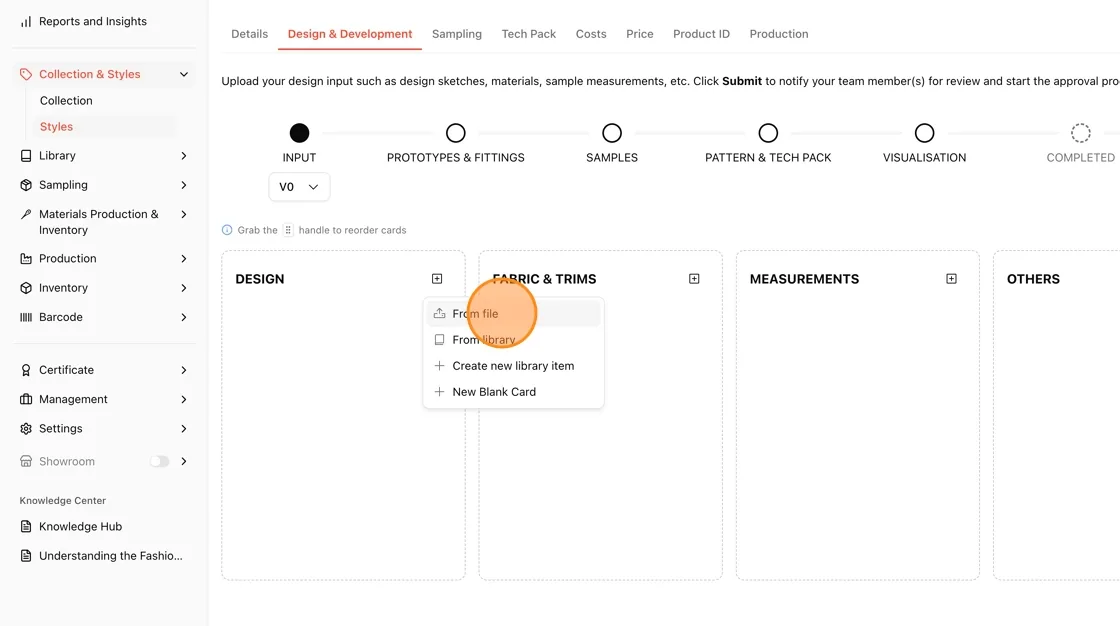Select the Pattern & Tech Pack stage circle
The image size is (1120, 626).
768,133
